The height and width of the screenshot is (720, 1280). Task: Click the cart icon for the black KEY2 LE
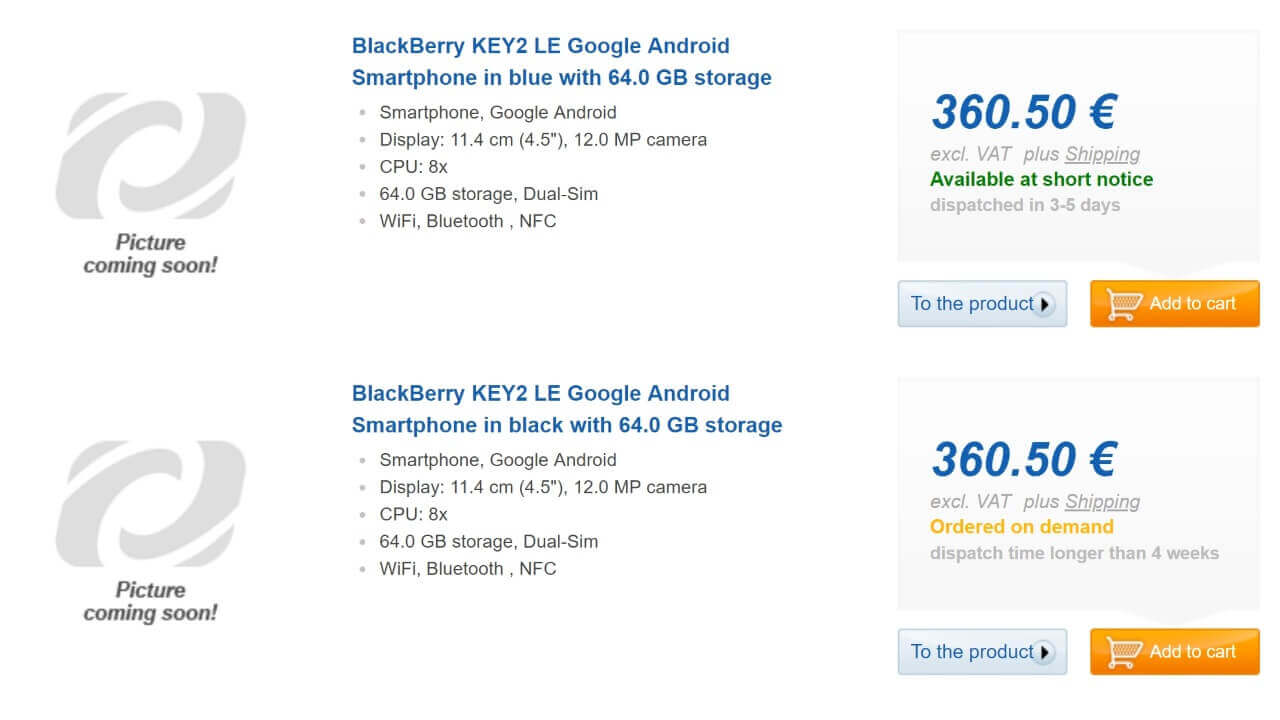[x=1125, y=652]
